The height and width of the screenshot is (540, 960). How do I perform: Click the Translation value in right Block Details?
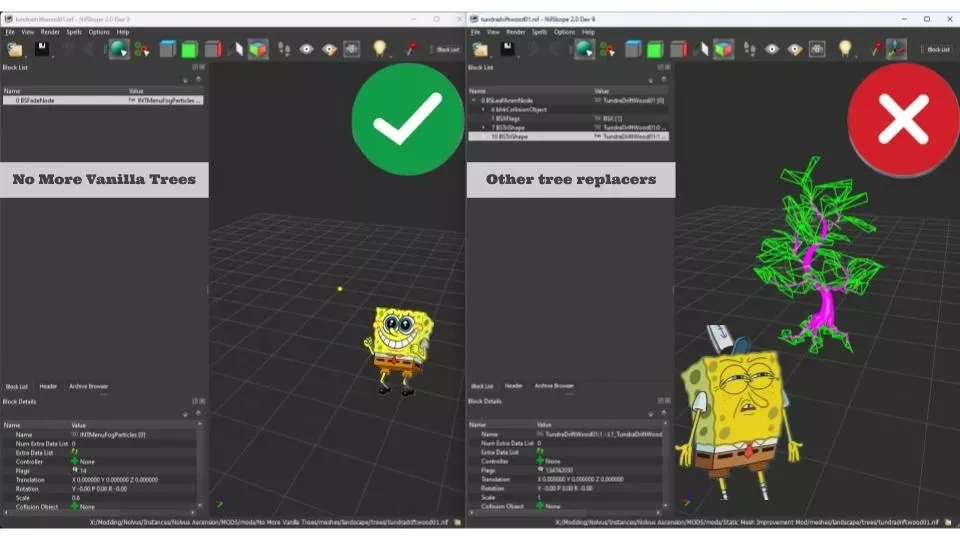point(580,479)
